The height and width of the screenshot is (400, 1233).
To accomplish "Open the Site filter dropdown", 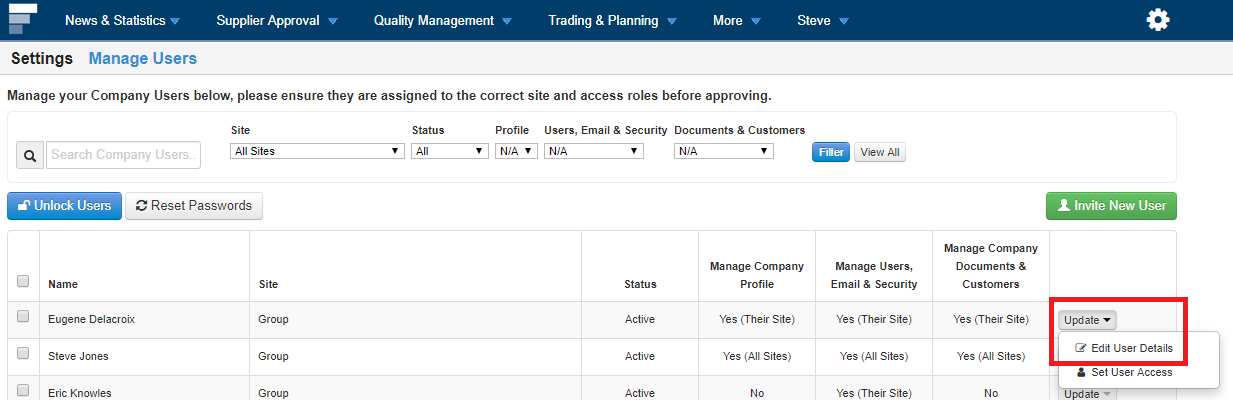I will [x=316, y=151].
